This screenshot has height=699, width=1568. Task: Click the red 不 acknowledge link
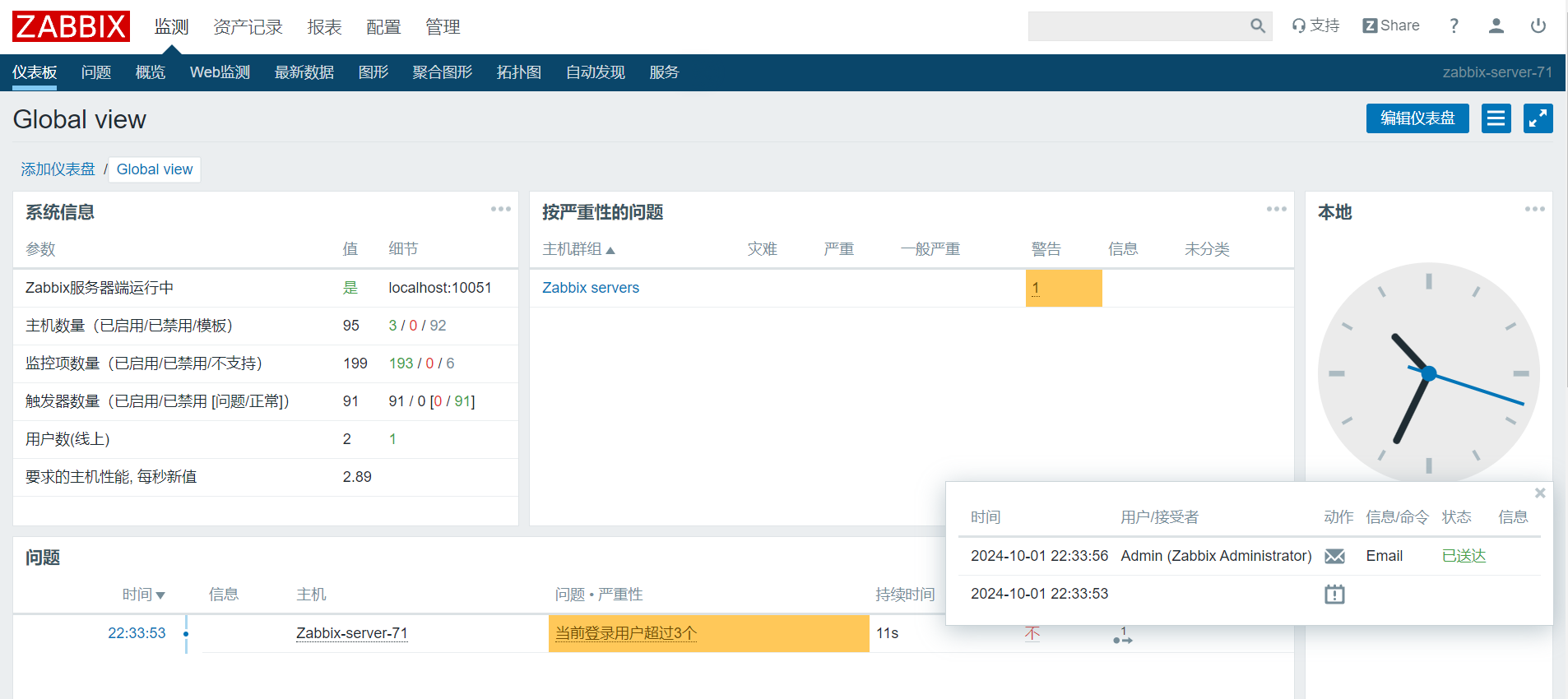point(1032,633)
